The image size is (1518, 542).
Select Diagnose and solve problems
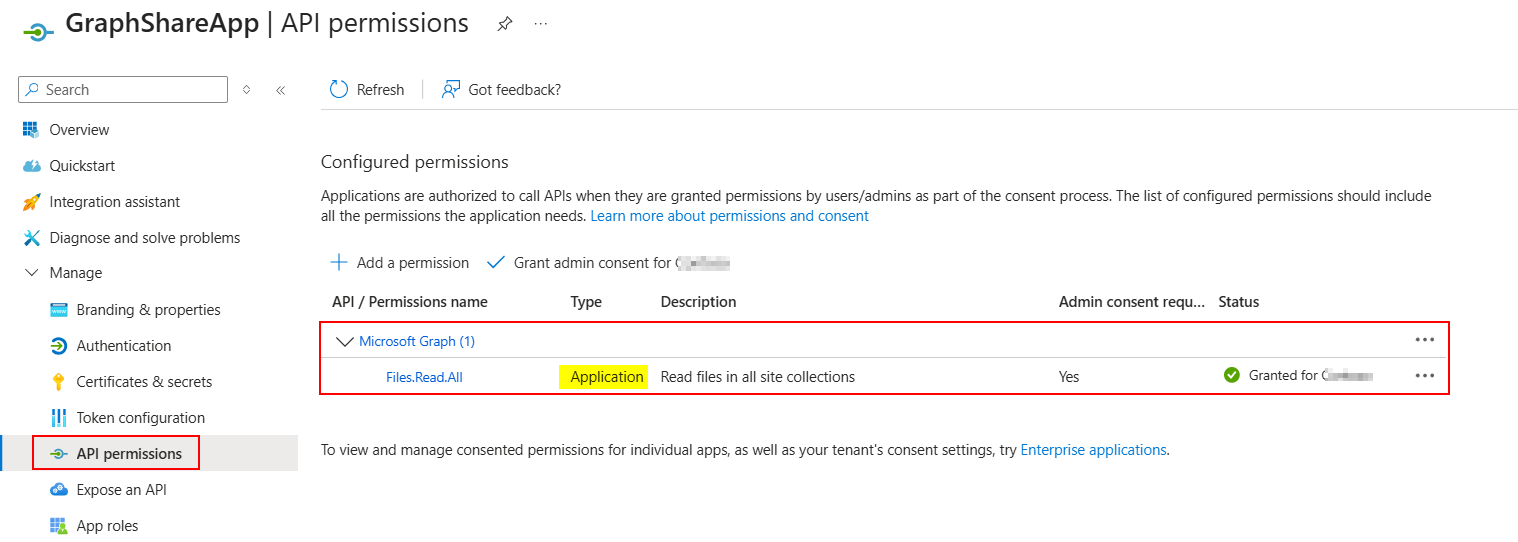145,238
